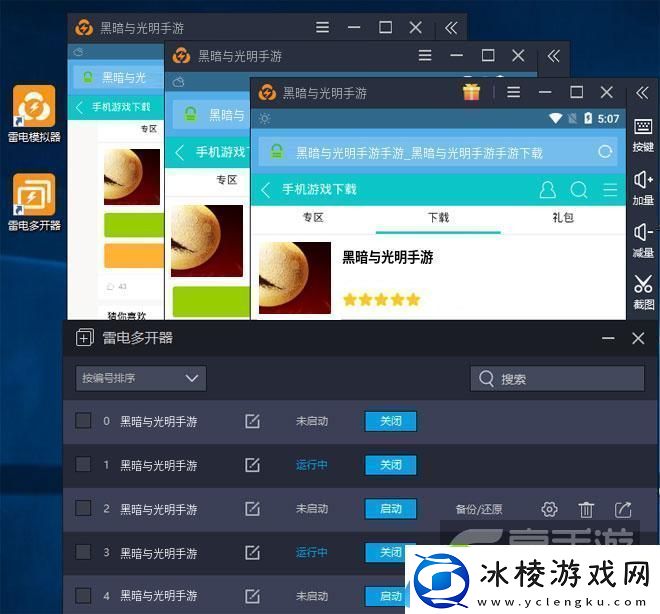
Task: Click the address bar in front emulator
Action: coord(438,152)
